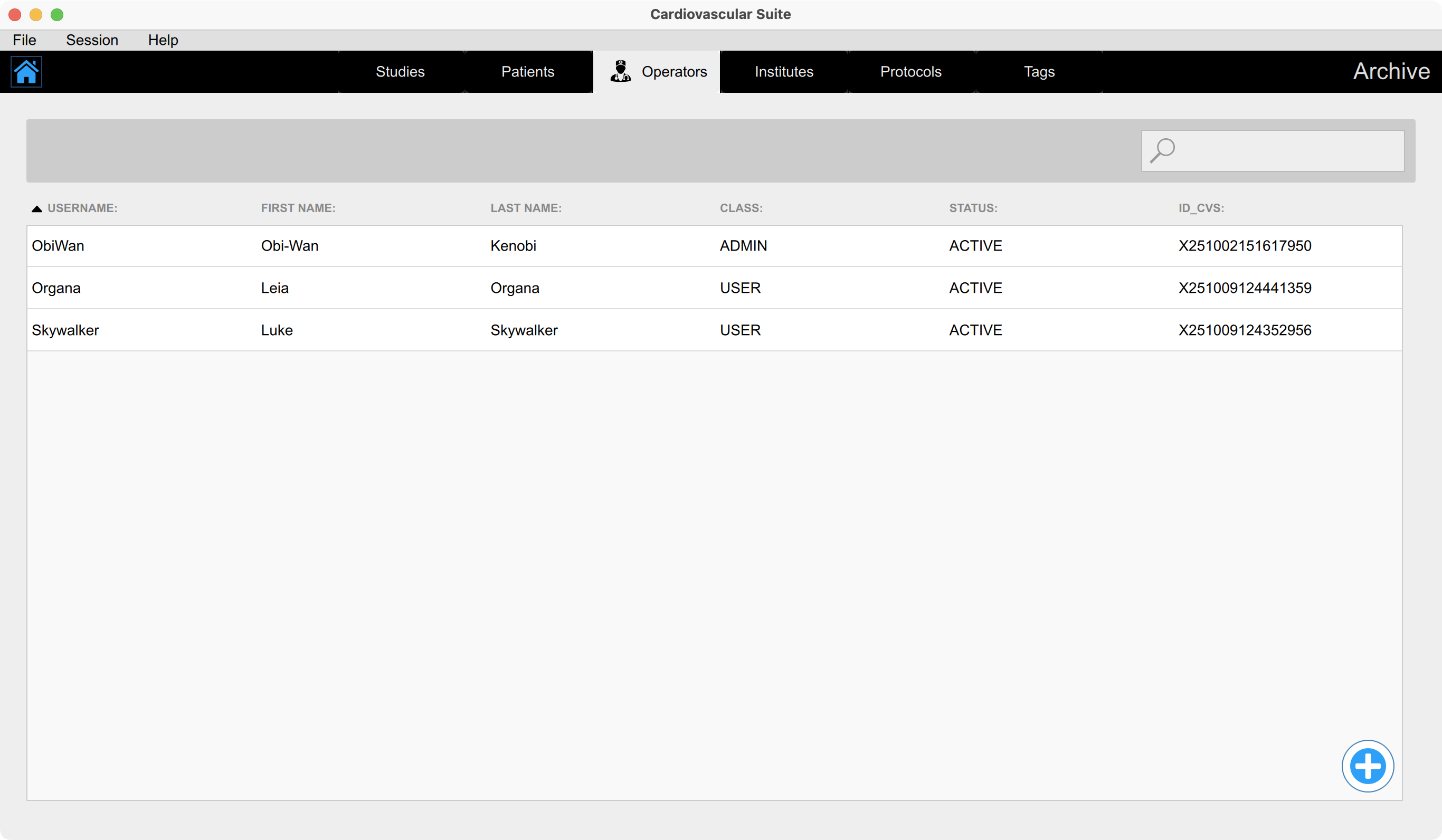Sort operators by the STATUS column header
Image resolution: width=1442 pixels, height=840 pixels.
point(973,208)
